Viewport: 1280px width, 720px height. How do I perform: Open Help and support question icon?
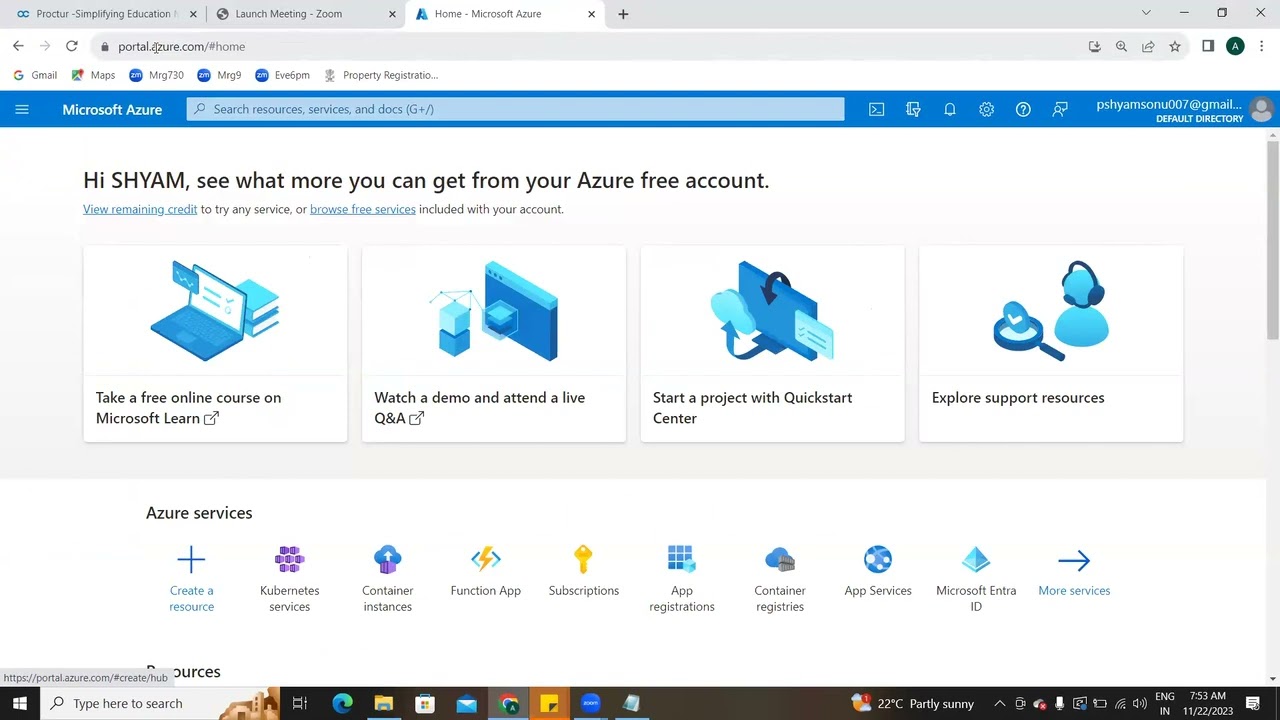tap(1023, 109)
